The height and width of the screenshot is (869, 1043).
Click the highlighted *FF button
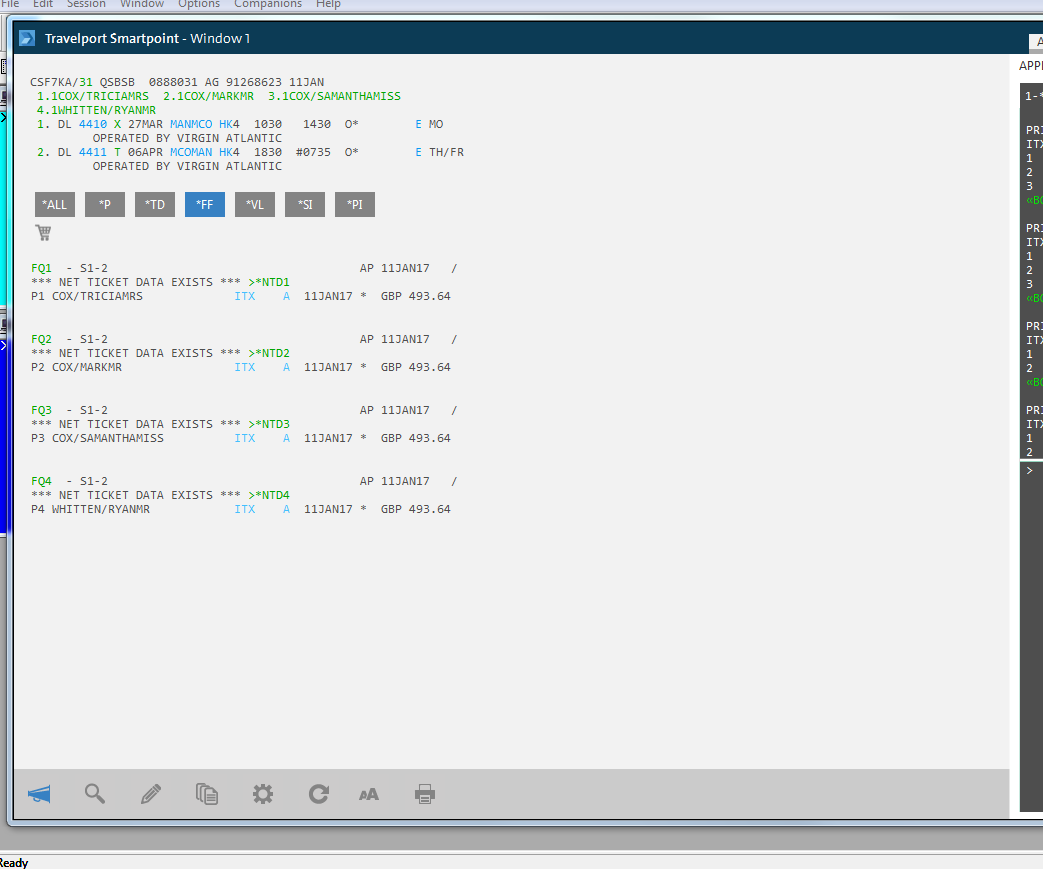pyautogui.click(x=205, y=204)
